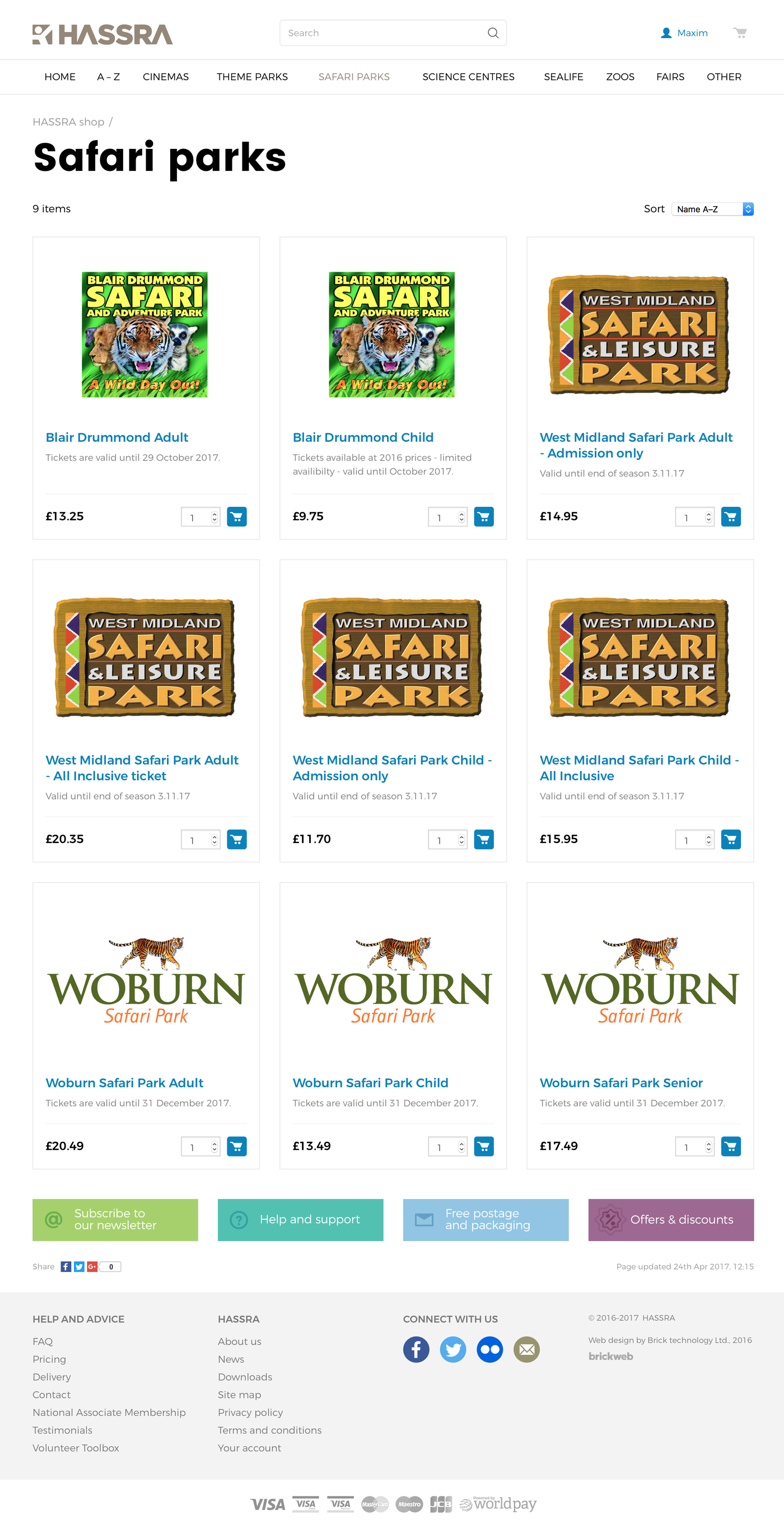Go to Theme Parks menu item

point(252,77)
